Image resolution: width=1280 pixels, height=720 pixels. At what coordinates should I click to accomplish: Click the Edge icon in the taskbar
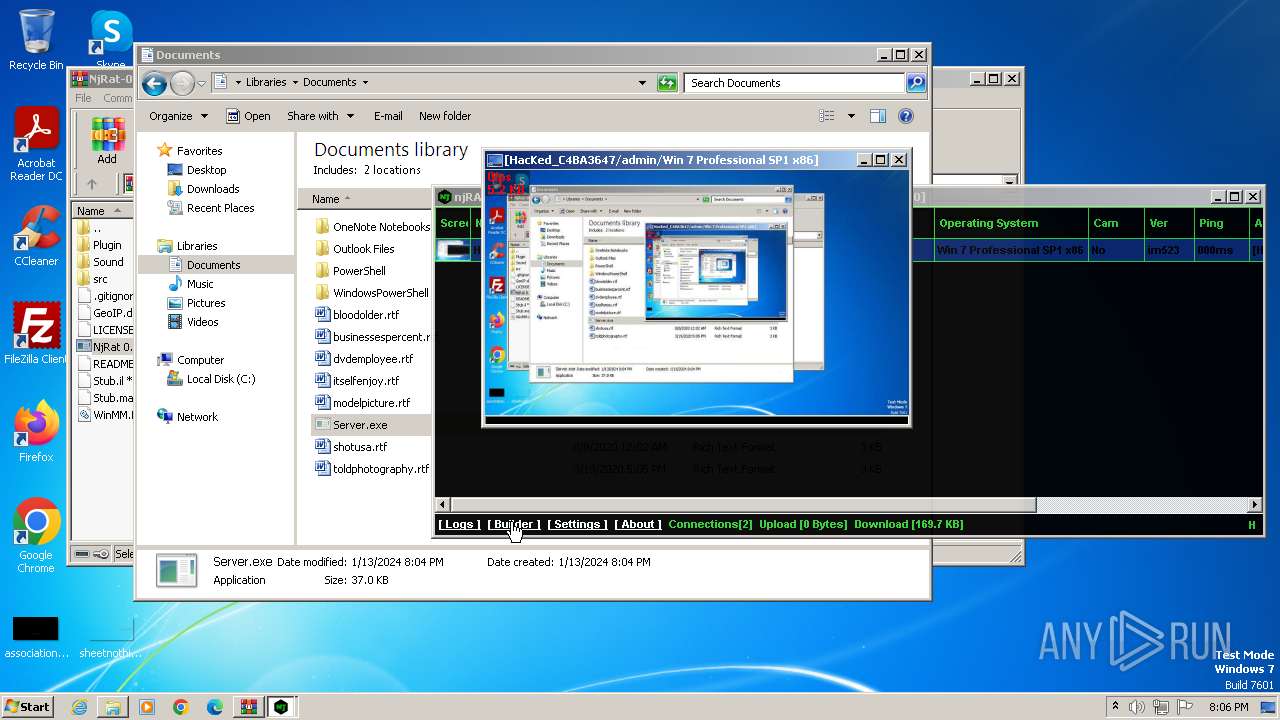pos(215,707)
